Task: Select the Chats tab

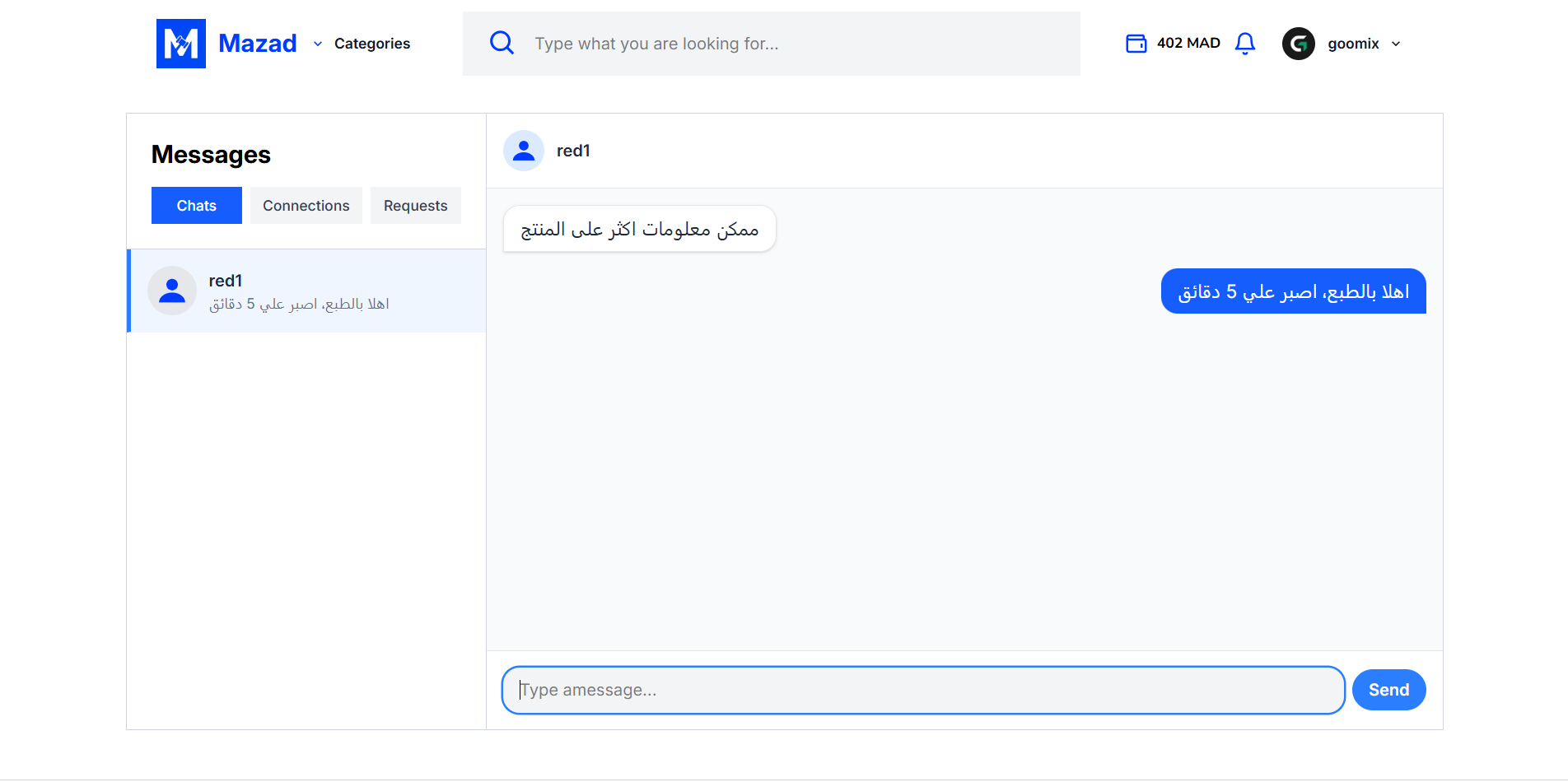Action: pyautogui.click(x=197, y=206)
